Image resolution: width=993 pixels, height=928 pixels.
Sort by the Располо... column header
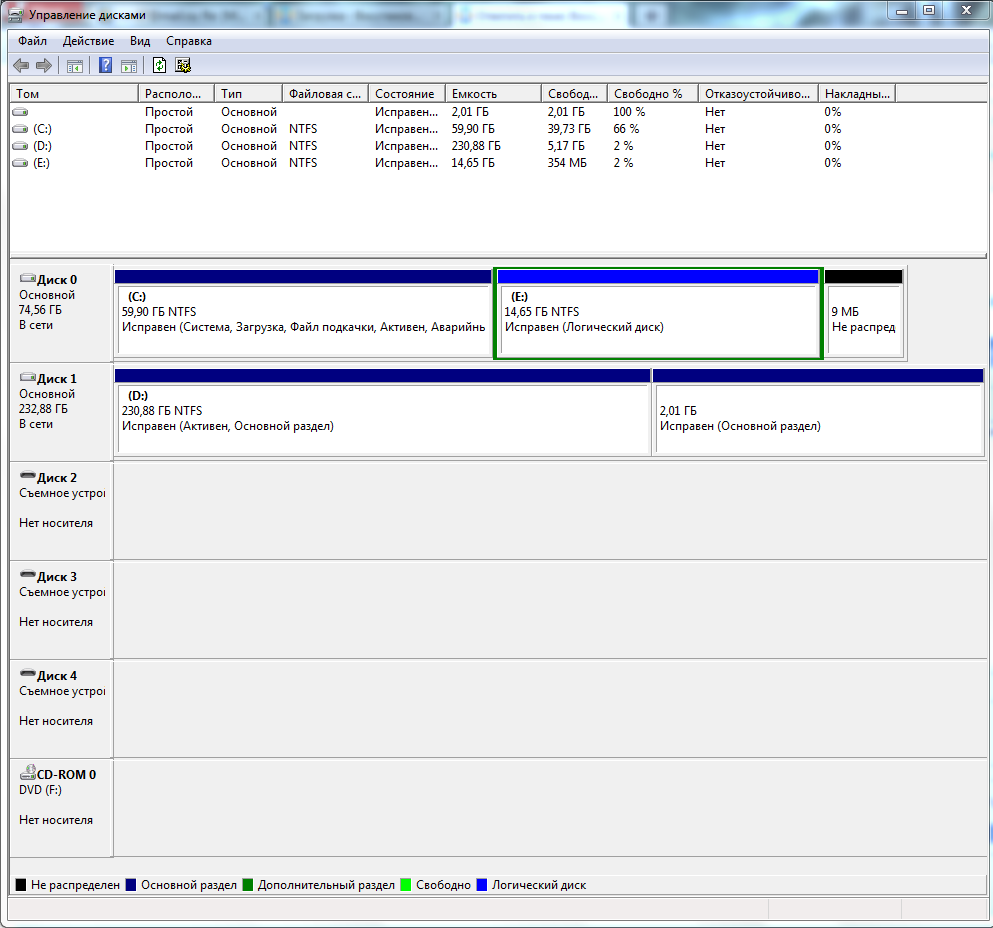pos(176,94)
